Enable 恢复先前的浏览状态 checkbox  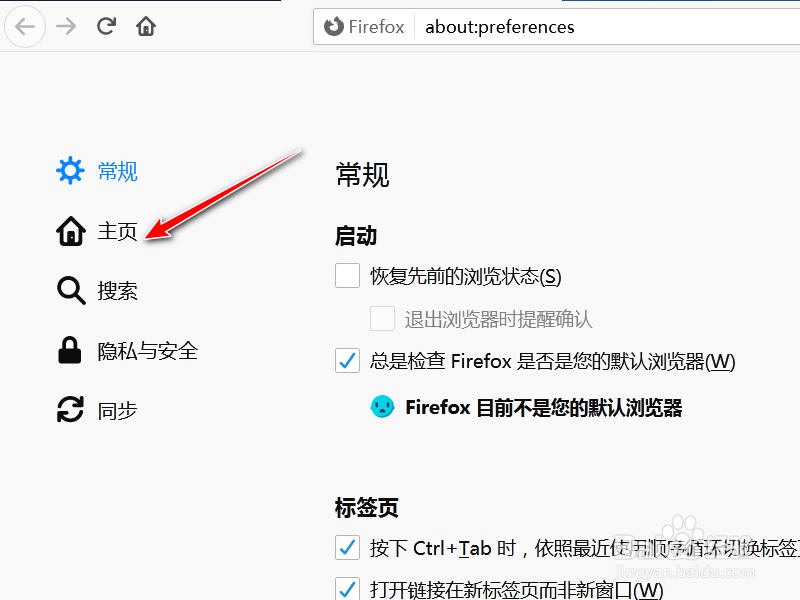[347, 276]
